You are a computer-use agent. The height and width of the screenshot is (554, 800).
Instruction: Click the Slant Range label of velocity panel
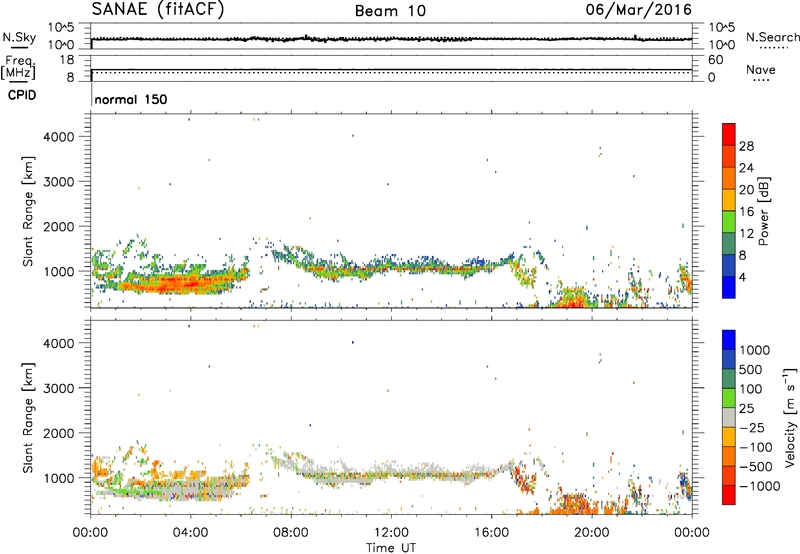[x=28, y=417]
